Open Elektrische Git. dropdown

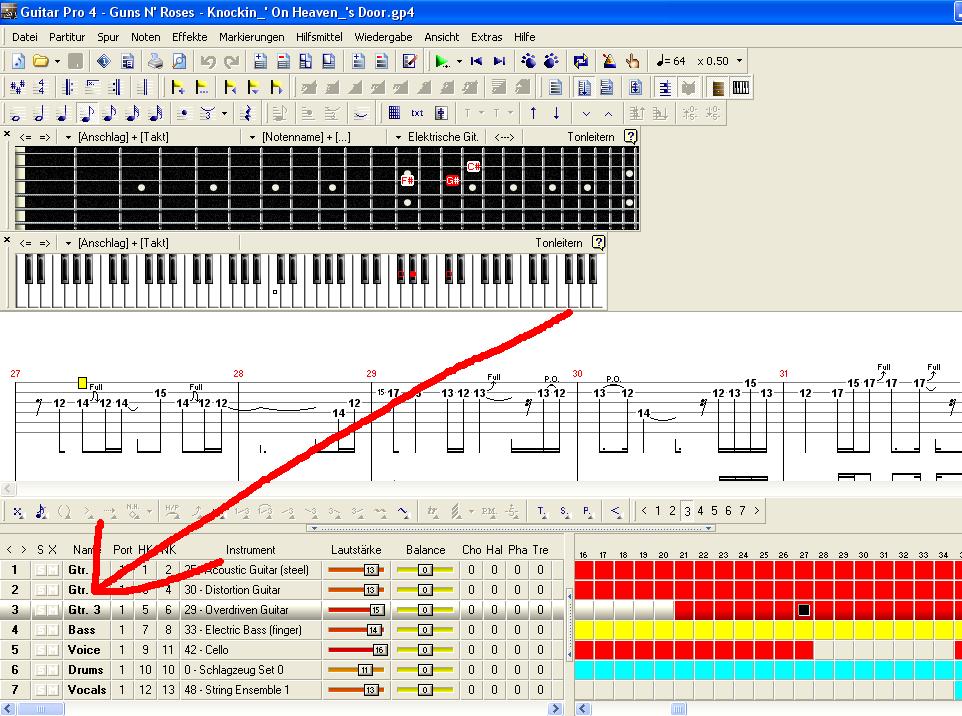click(398, 137)
